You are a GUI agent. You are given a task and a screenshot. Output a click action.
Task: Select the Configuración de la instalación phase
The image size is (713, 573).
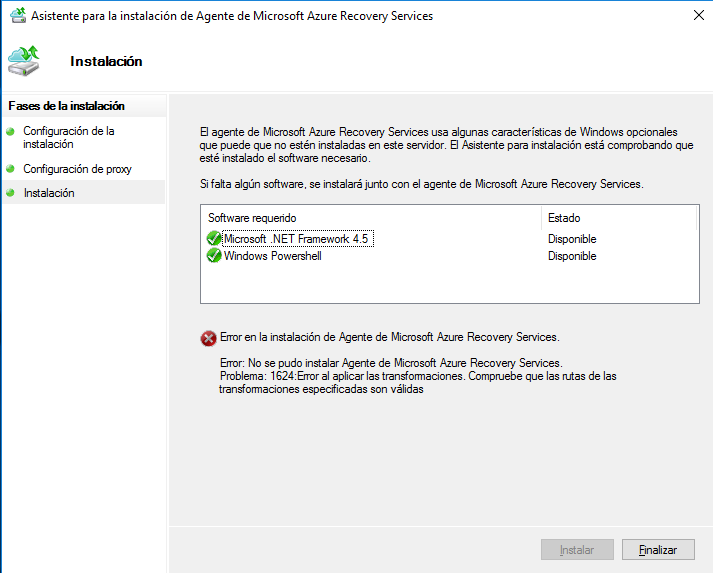(69, 137)
